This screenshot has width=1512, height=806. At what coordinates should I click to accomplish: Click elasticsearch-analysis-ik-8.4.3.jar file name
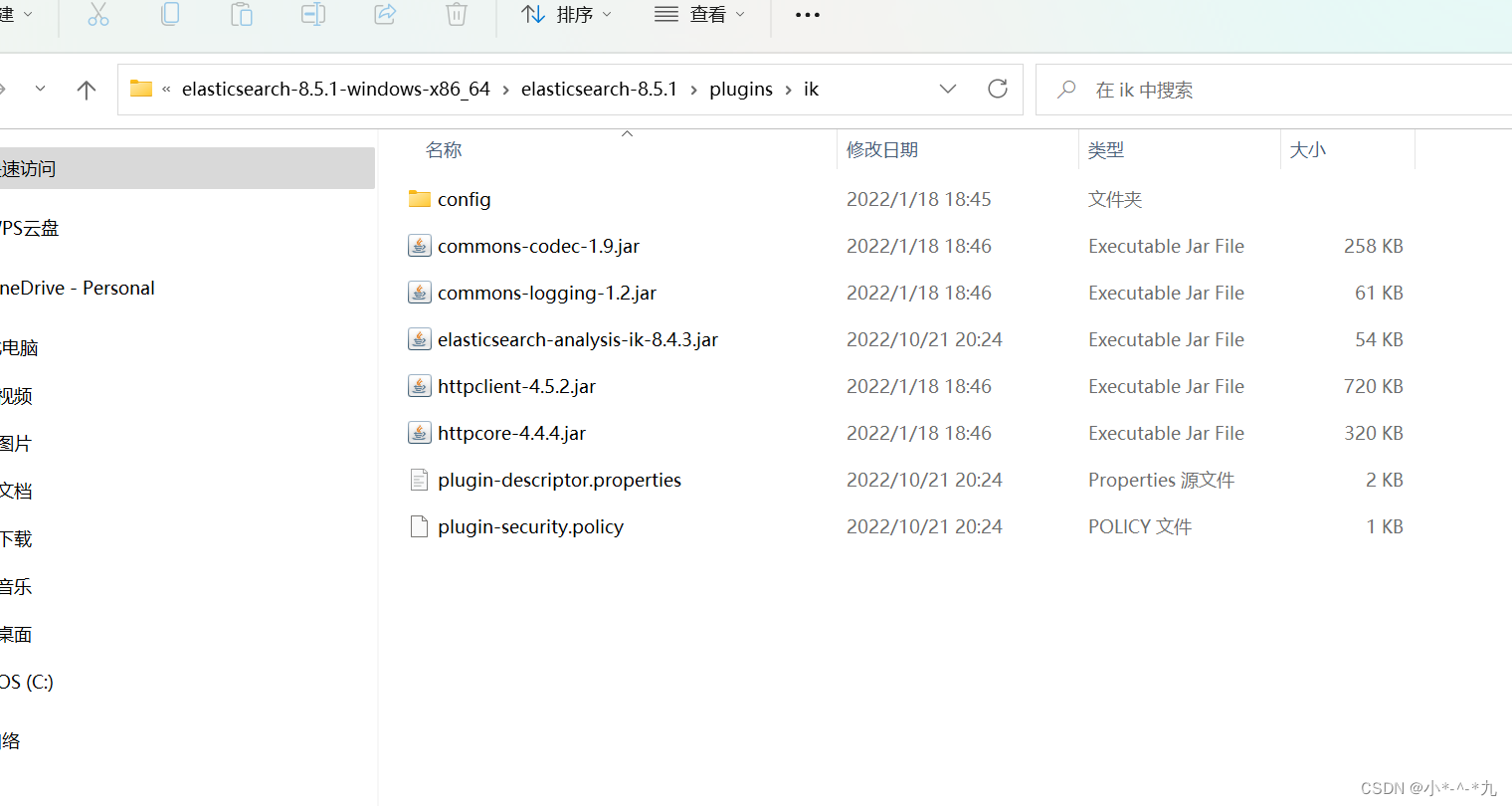coord(578,339)
